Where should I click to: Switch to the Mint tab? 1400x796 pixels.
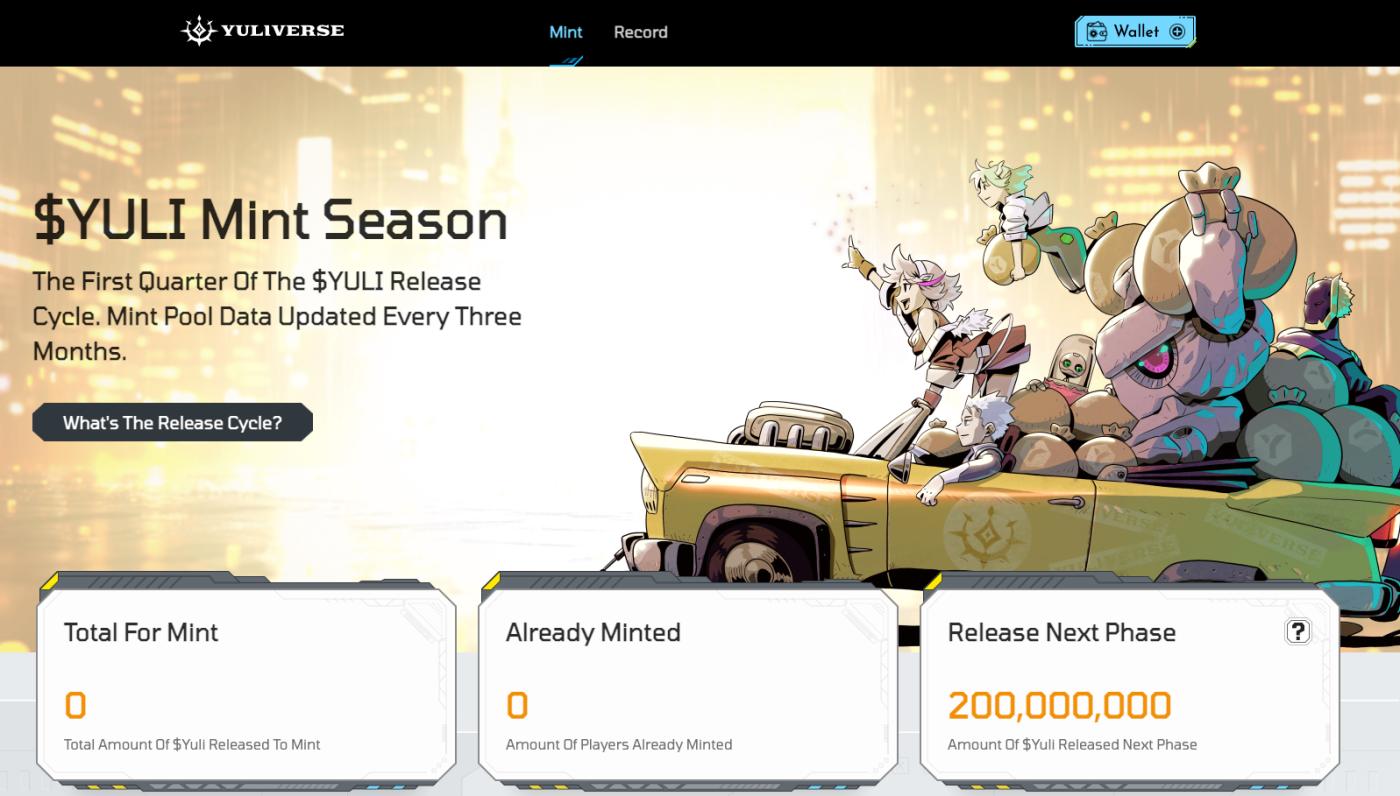click(x=566, y=32)
